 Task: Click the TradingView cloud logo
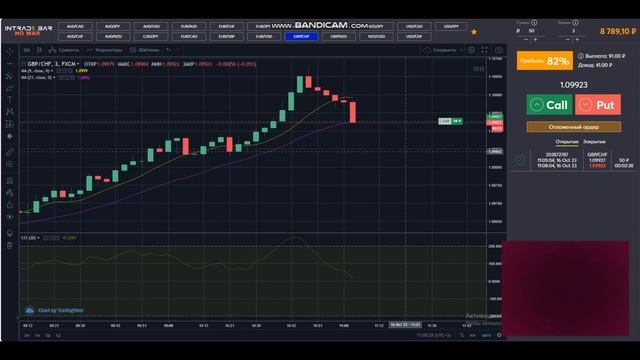[x=29, y=310]
